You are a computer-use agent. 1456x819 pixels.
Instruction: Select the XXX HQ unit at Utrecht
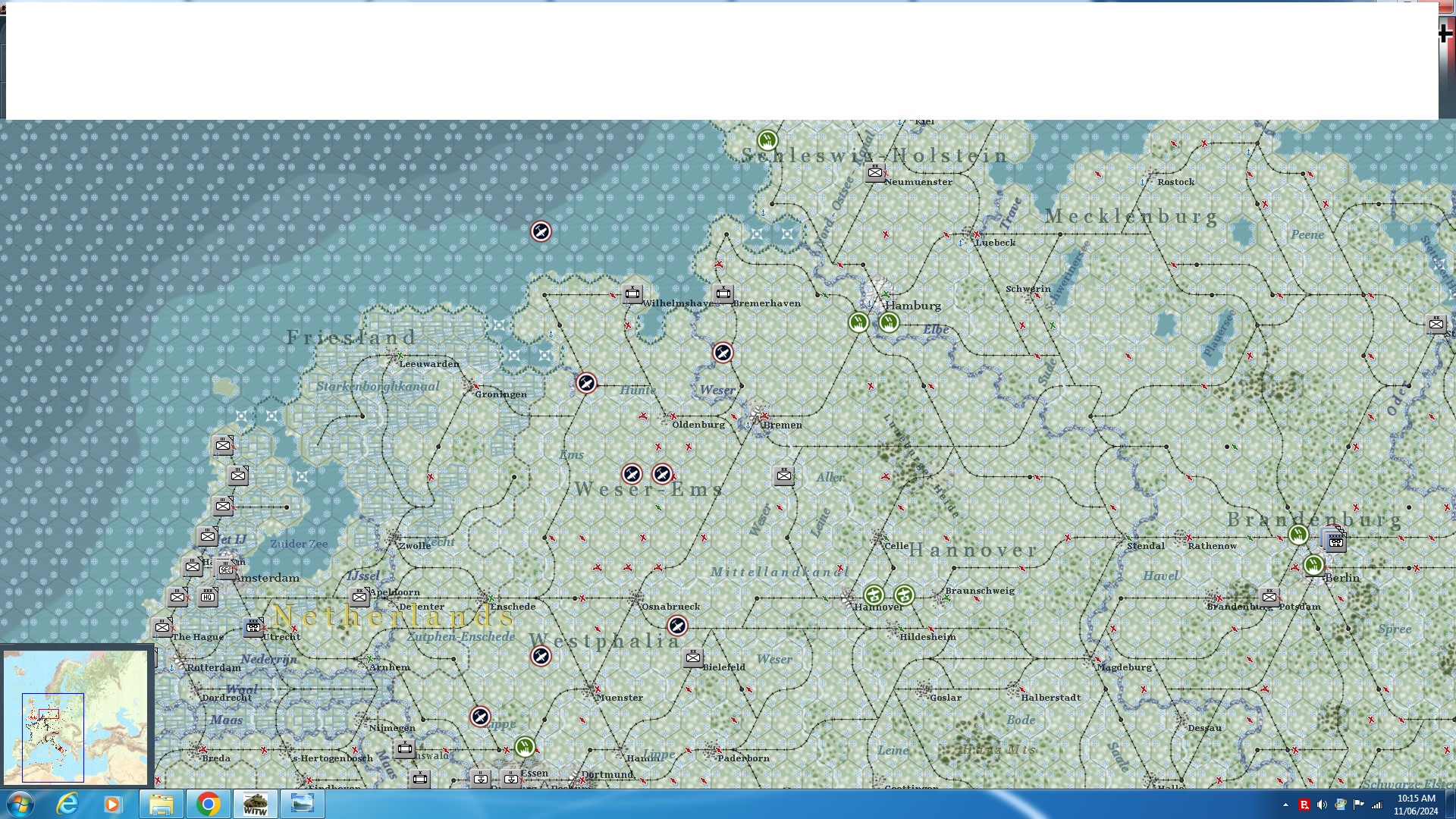pyautogui.click(x=253, y=627)
